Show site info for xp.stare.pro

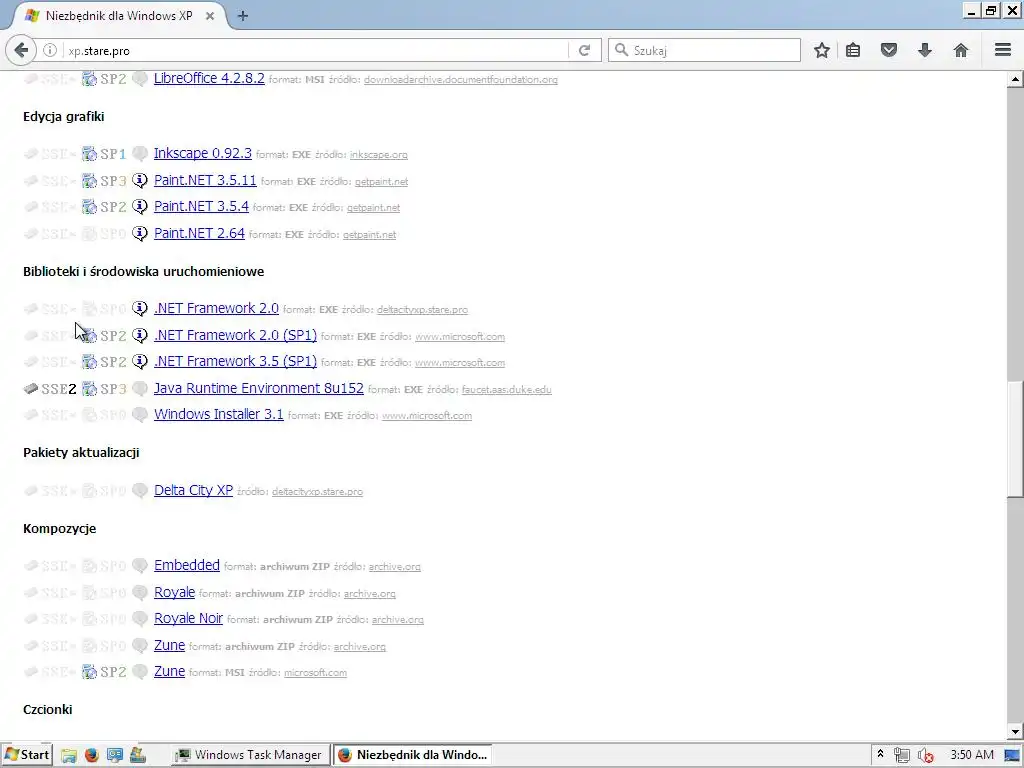(x=50, y=50)
